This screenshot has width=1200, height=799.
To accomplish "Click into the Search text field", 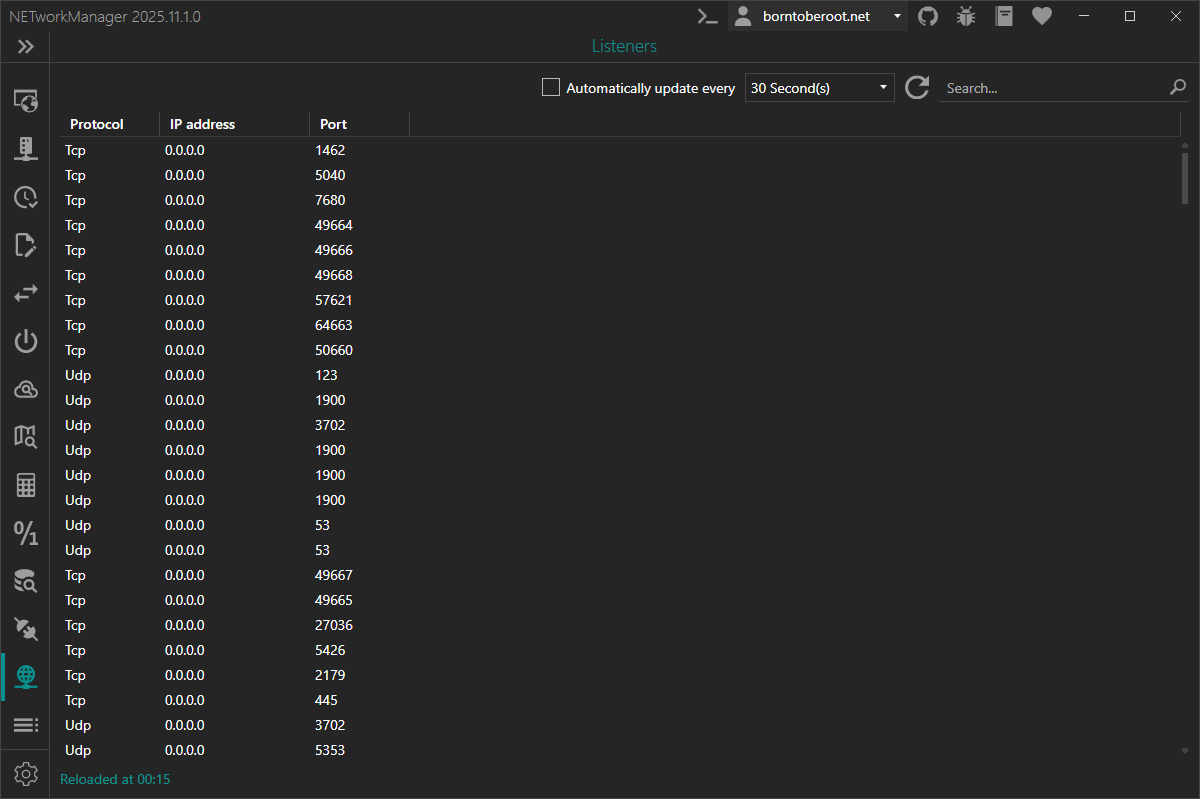I will pyautogui.click(x=1050, y=88).
